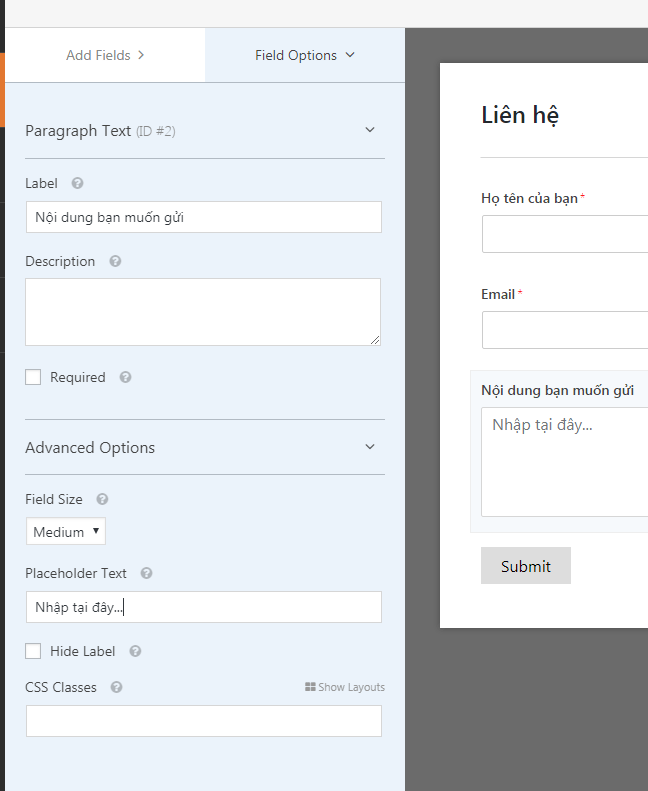648x791 pixels.
Task: Click help icon beside Field Size
Action: [102, 500]
